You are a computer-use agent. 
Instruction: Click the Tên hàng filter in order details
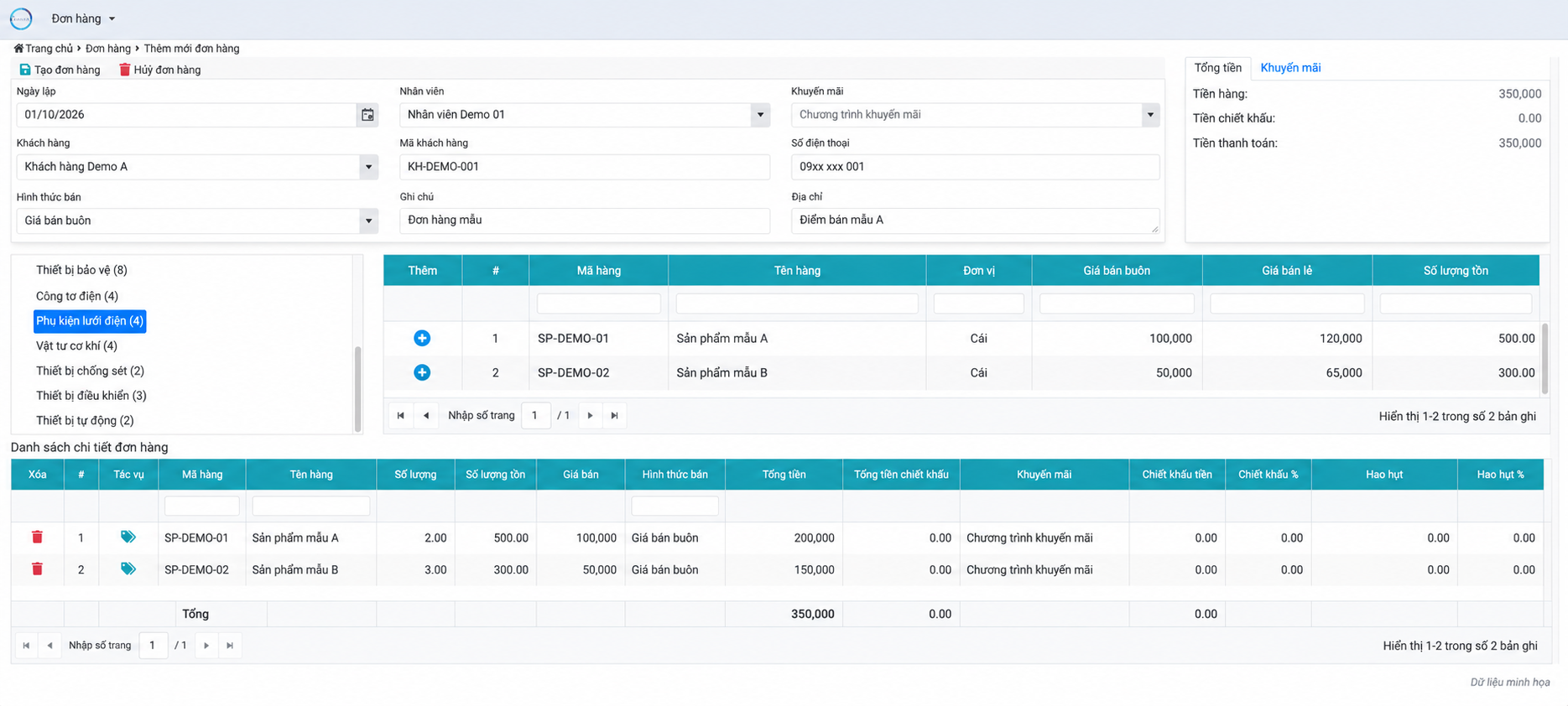[311, 506]
